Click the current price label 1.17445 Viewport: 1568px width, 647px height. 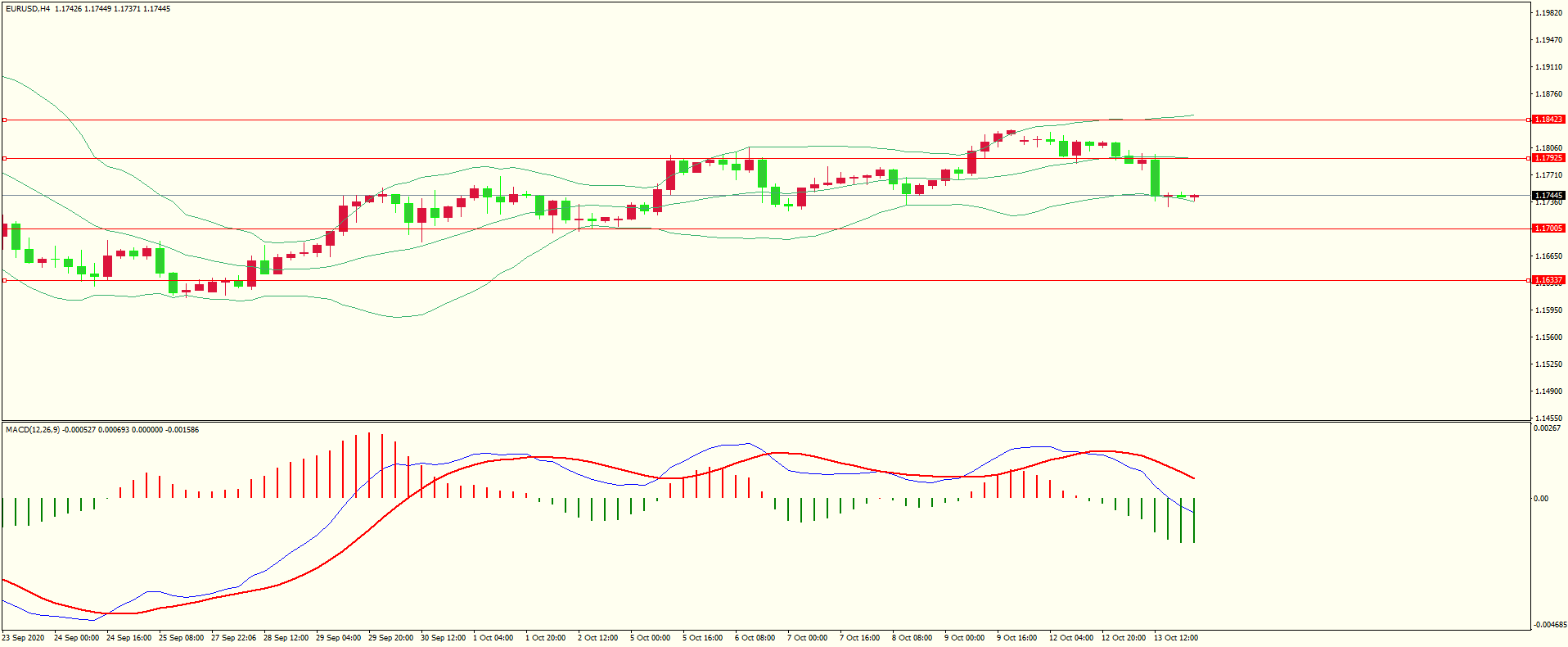click(1548, 196)
